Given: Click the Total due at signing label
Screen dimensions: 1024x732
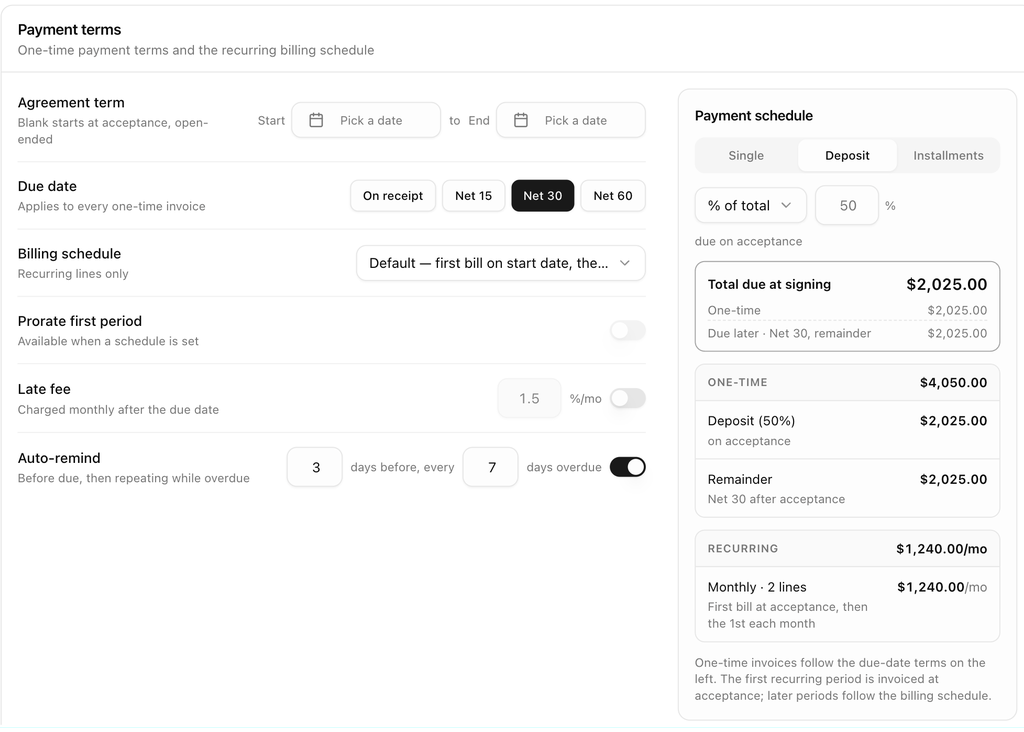Looking at the screenshot, I should [x=769, y=284].
